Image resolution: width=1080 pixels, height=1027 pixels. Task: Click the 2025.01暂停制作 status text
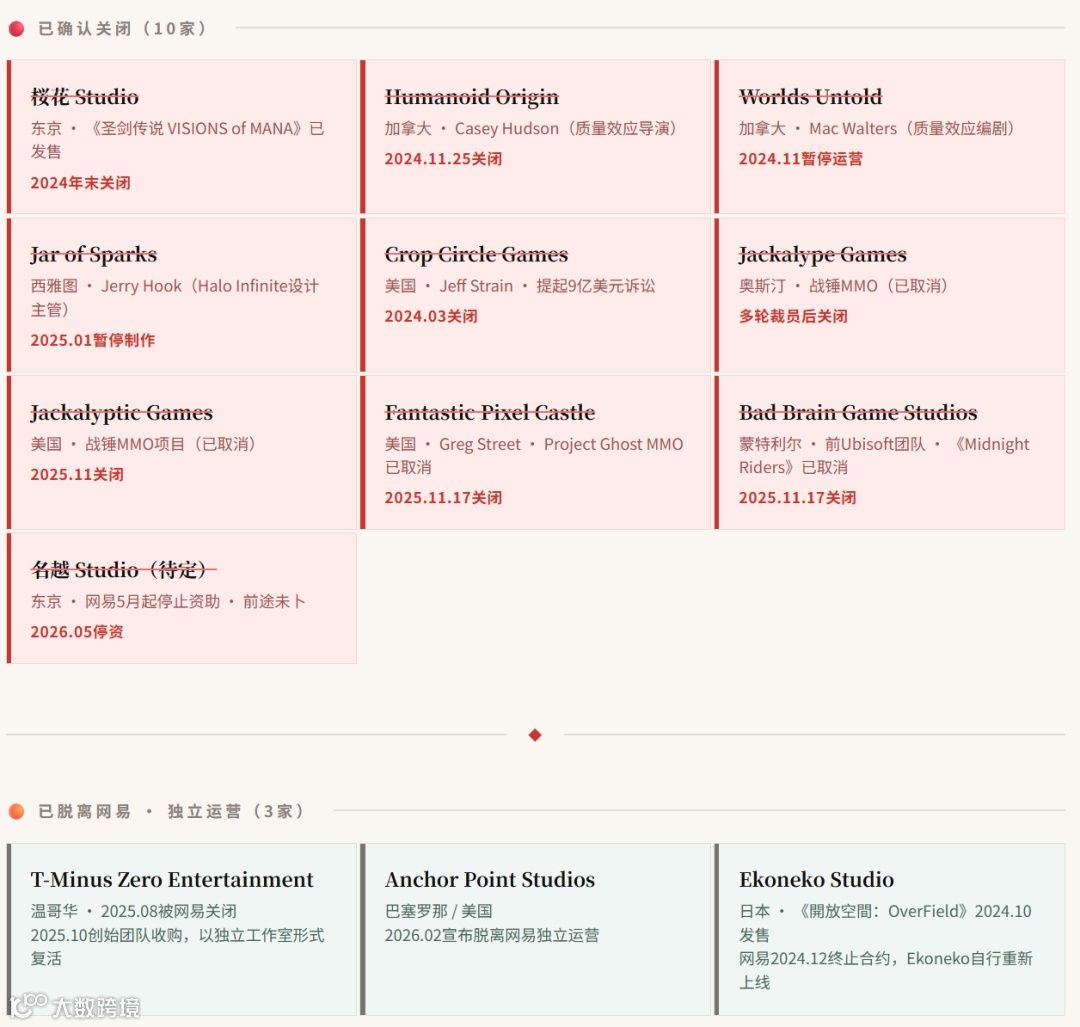point(93,340)
